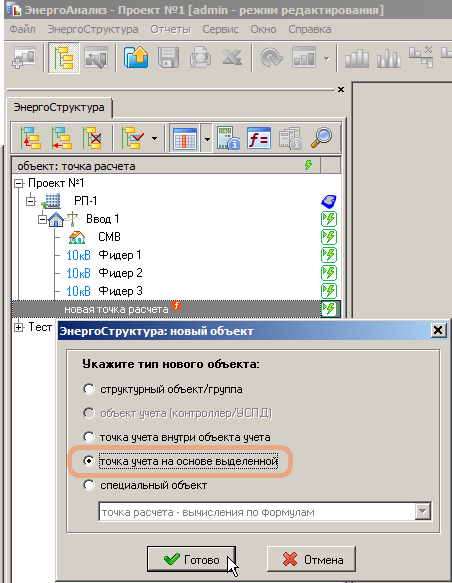Open dropdown arrow next to table view icon
Image resolution: width=452 pixels, height=583 pixels.
207,138
